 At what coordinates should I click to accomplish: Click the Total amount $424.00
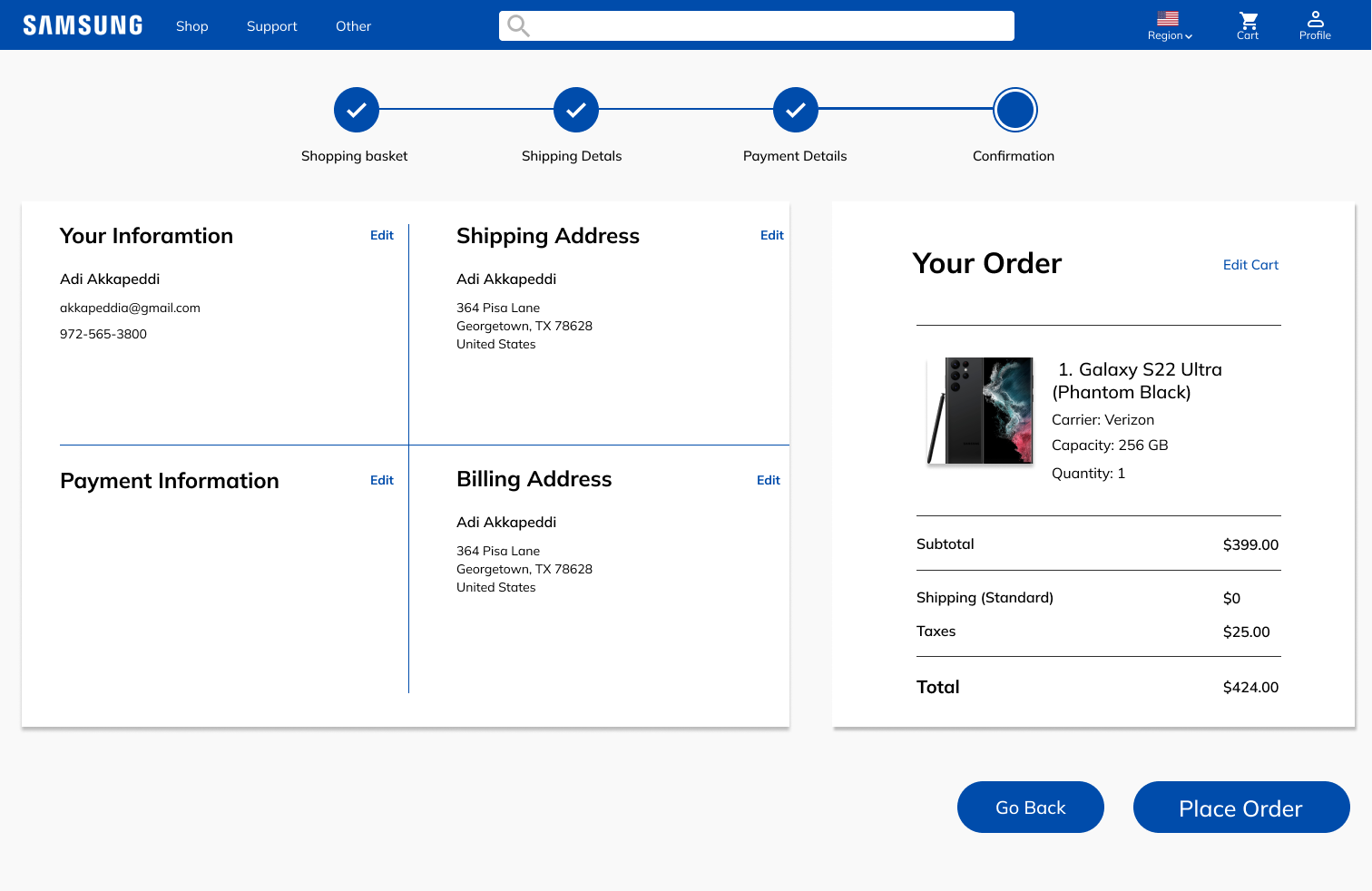[x=1250, y=687]
